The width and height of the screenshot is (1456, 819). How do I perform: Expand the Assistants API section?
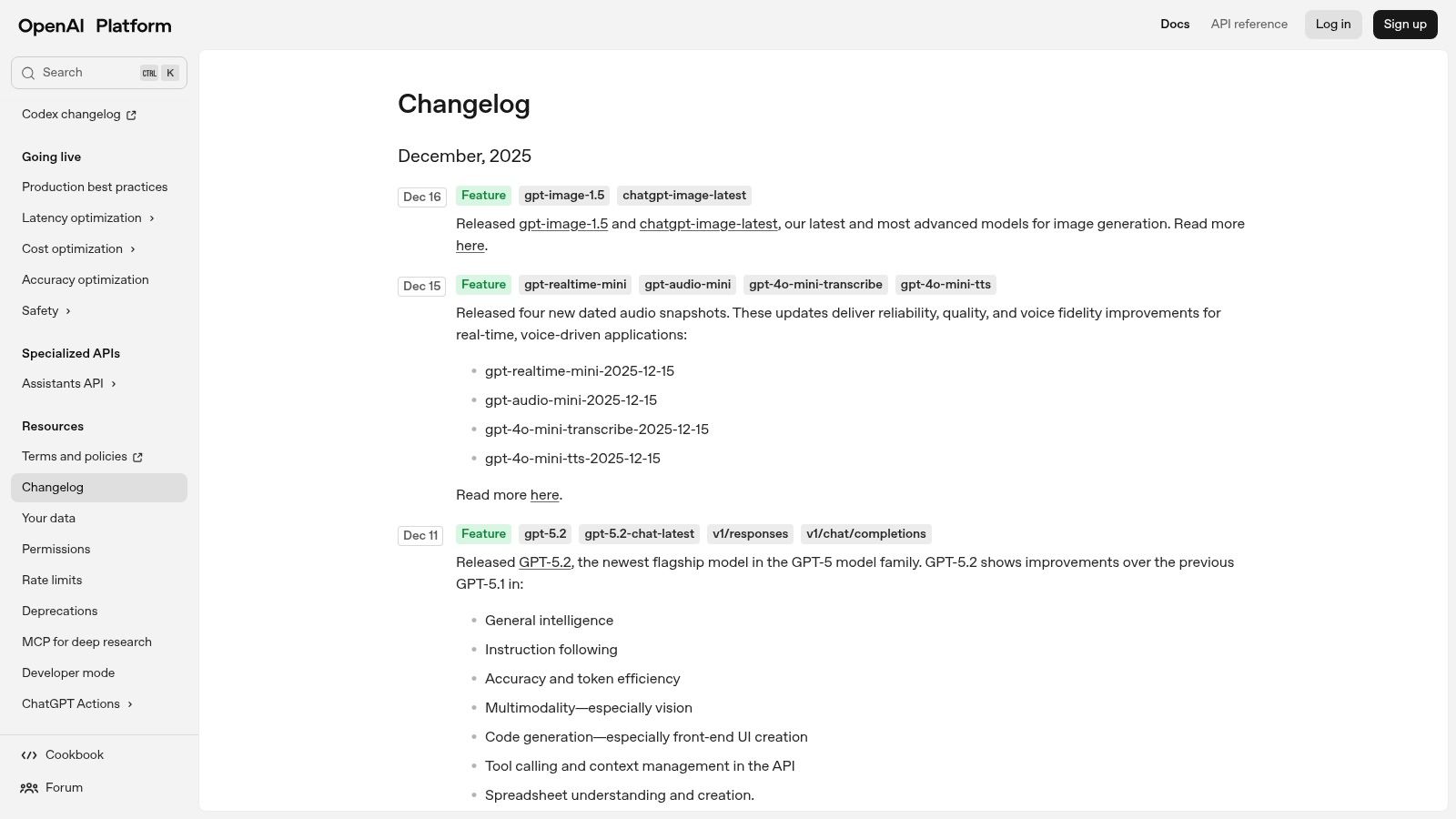point(113,383)
